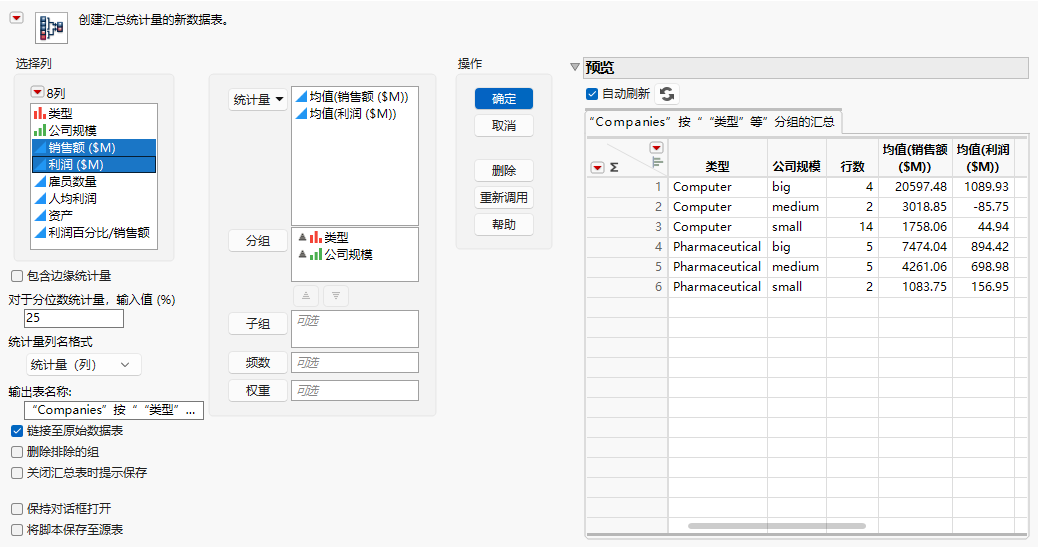The image size is (1038, 547).
Task: Click the ascending sort order icon
Action: [306, 296]
